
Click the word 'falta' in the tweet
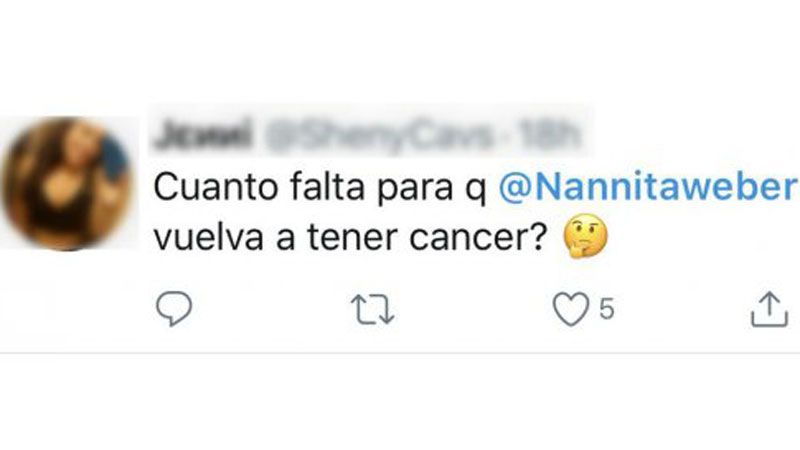coord(328,187)
